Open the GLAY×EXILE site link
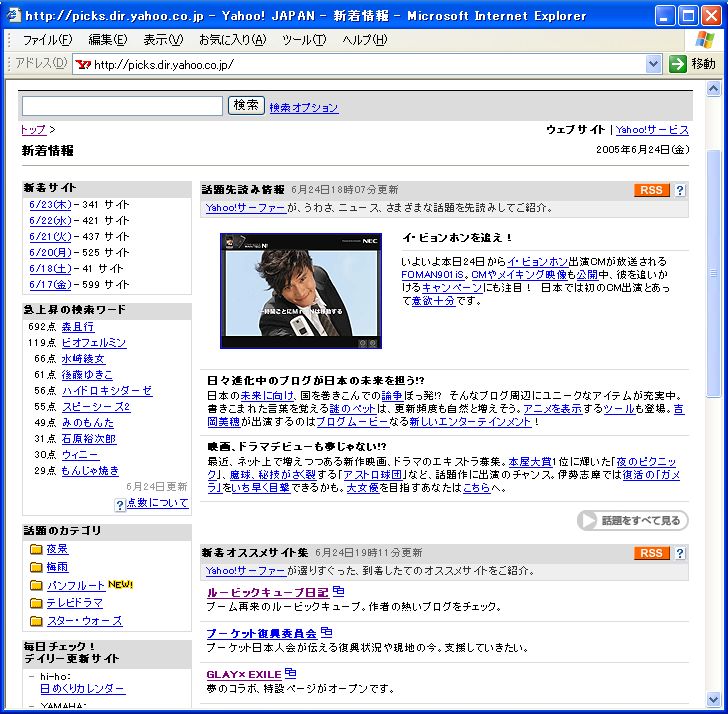 (244, 675)
